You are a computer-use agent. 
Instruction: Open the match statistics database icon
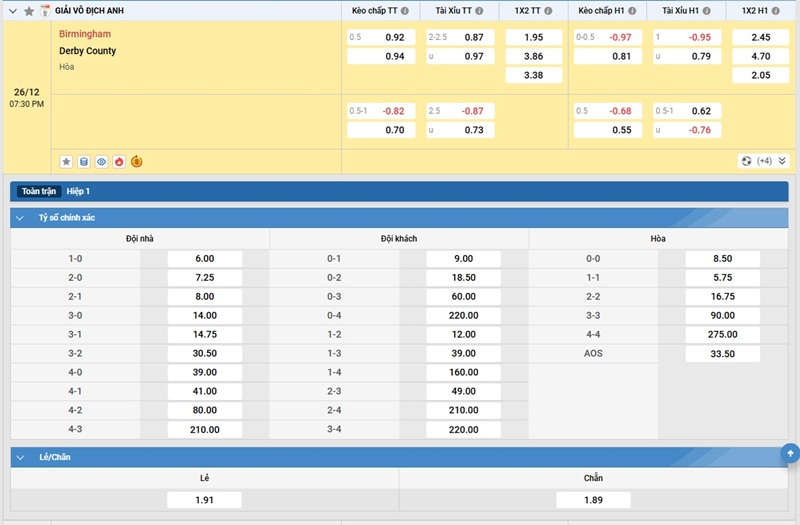tap(84, 162)
